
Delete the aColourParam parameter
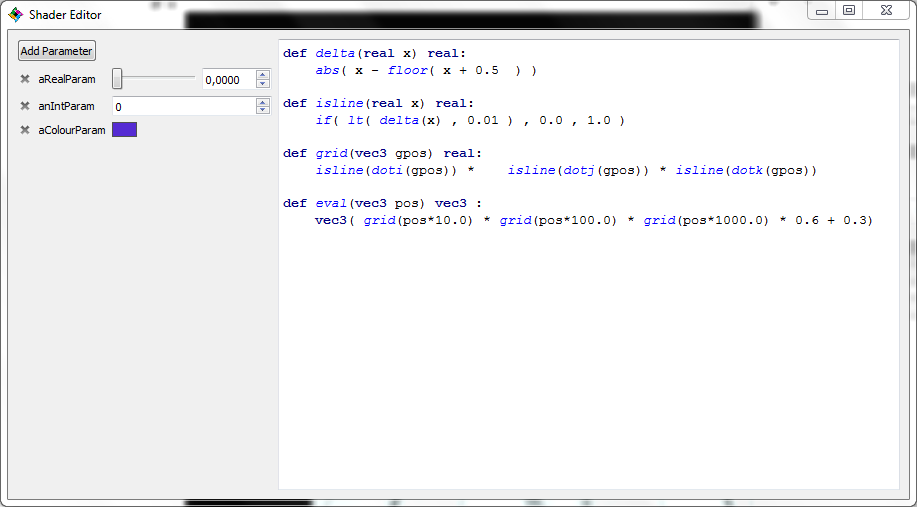point(25,130)
